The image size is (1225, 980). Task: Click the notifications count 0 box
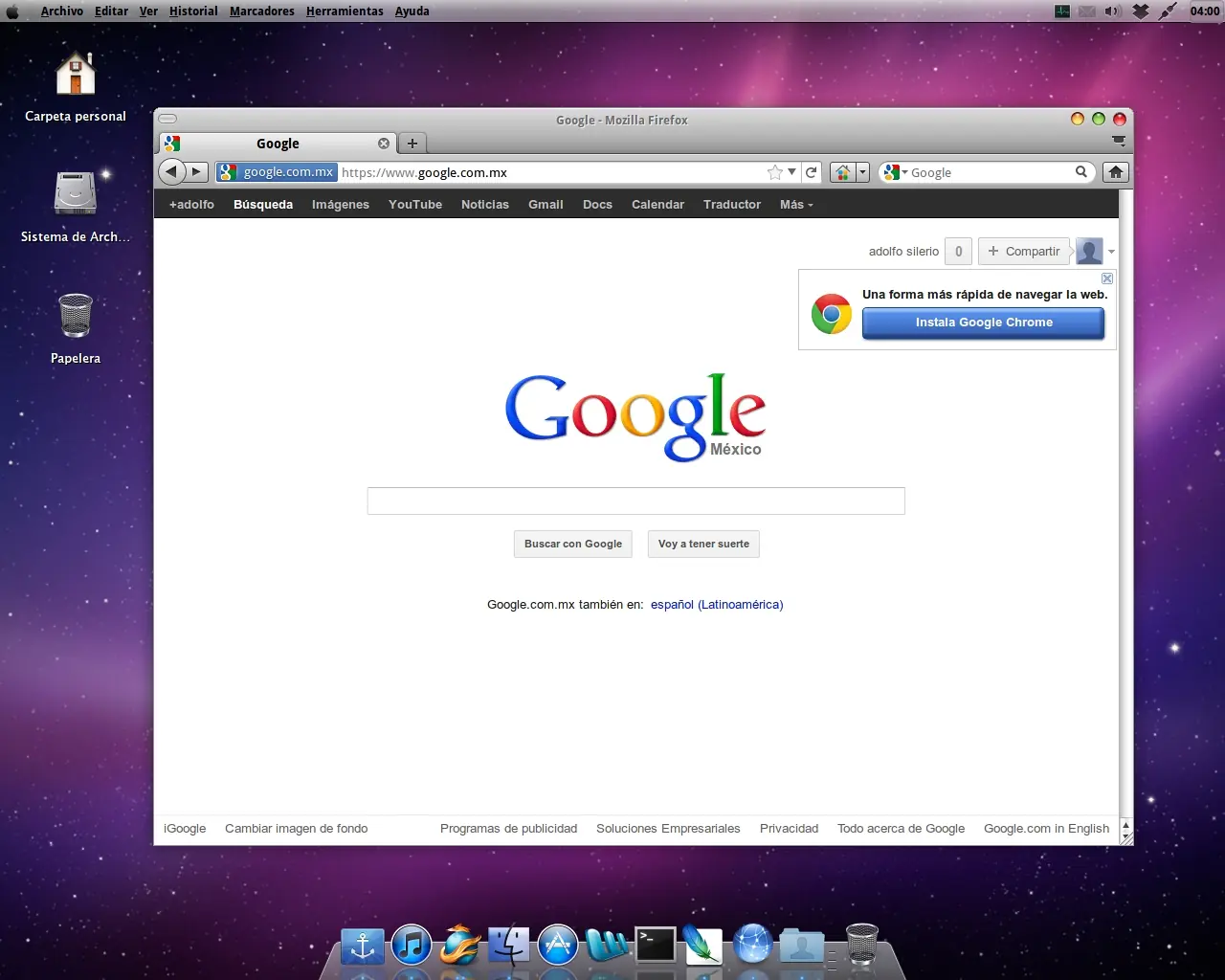pos(959,252)
